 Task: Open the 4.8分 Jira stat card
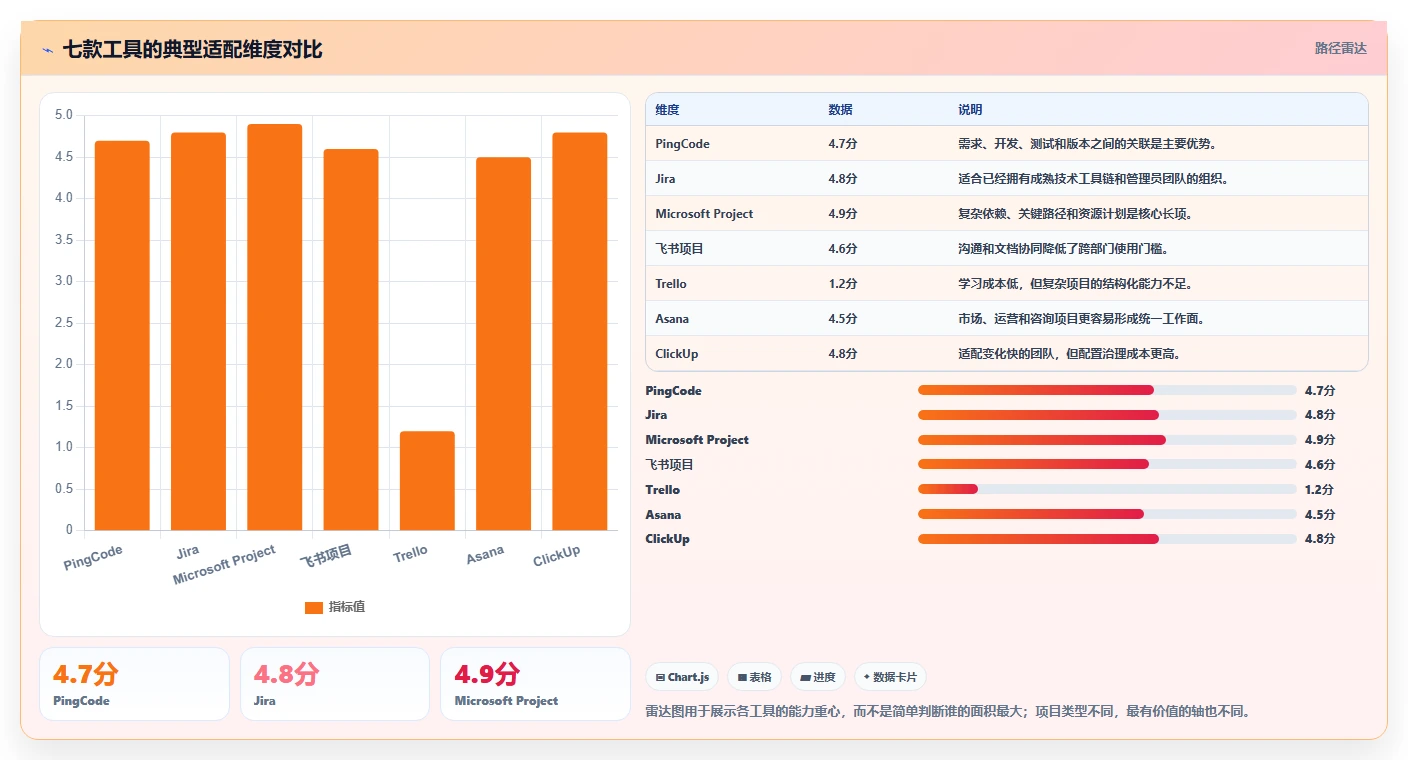click(x=335, y=684)
